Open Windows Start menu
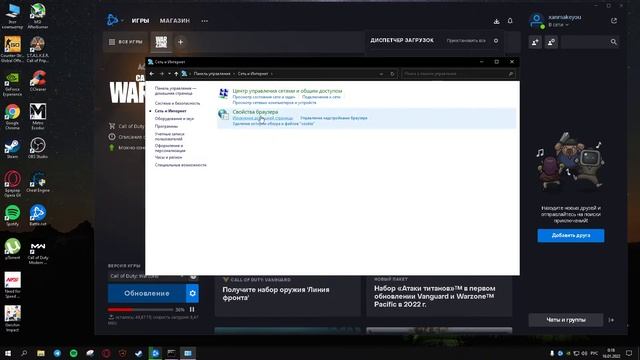The height and width of the screenshot is (360, 640). coord(7,353)
